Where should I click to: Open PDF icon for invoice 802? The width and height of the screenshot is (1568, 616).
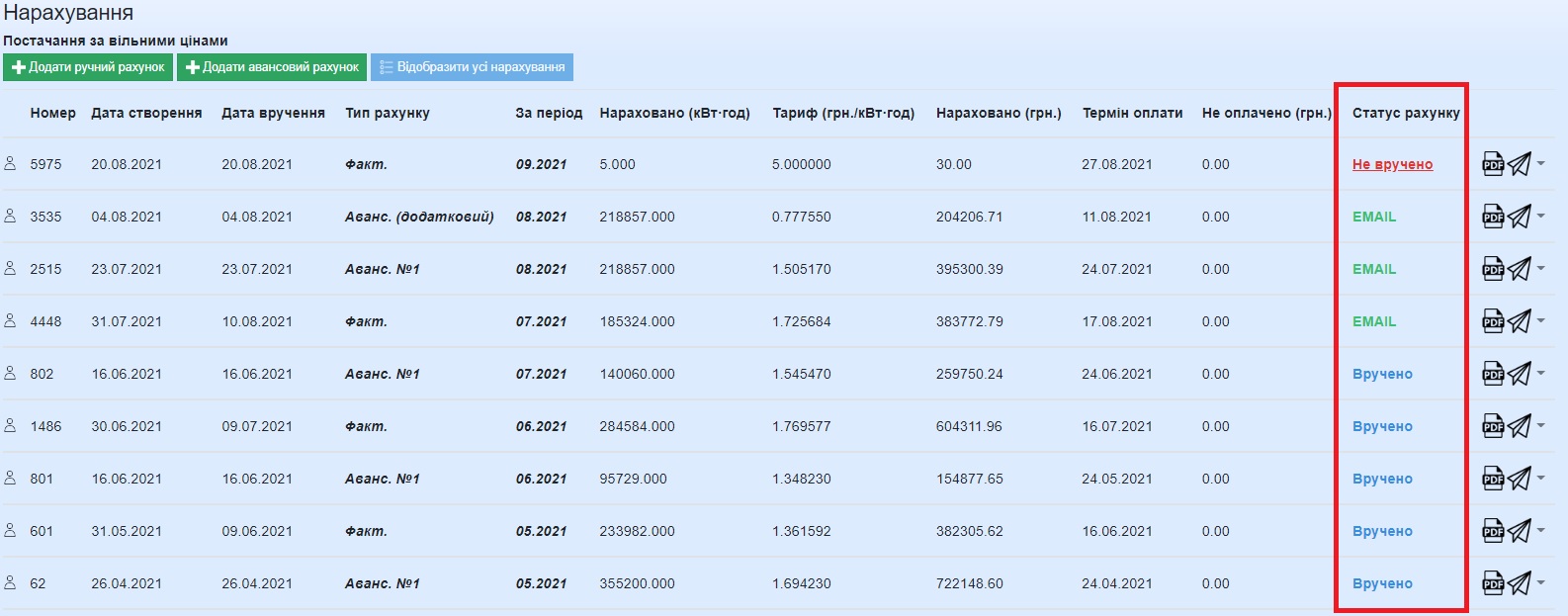click(x=1492, y=374)
